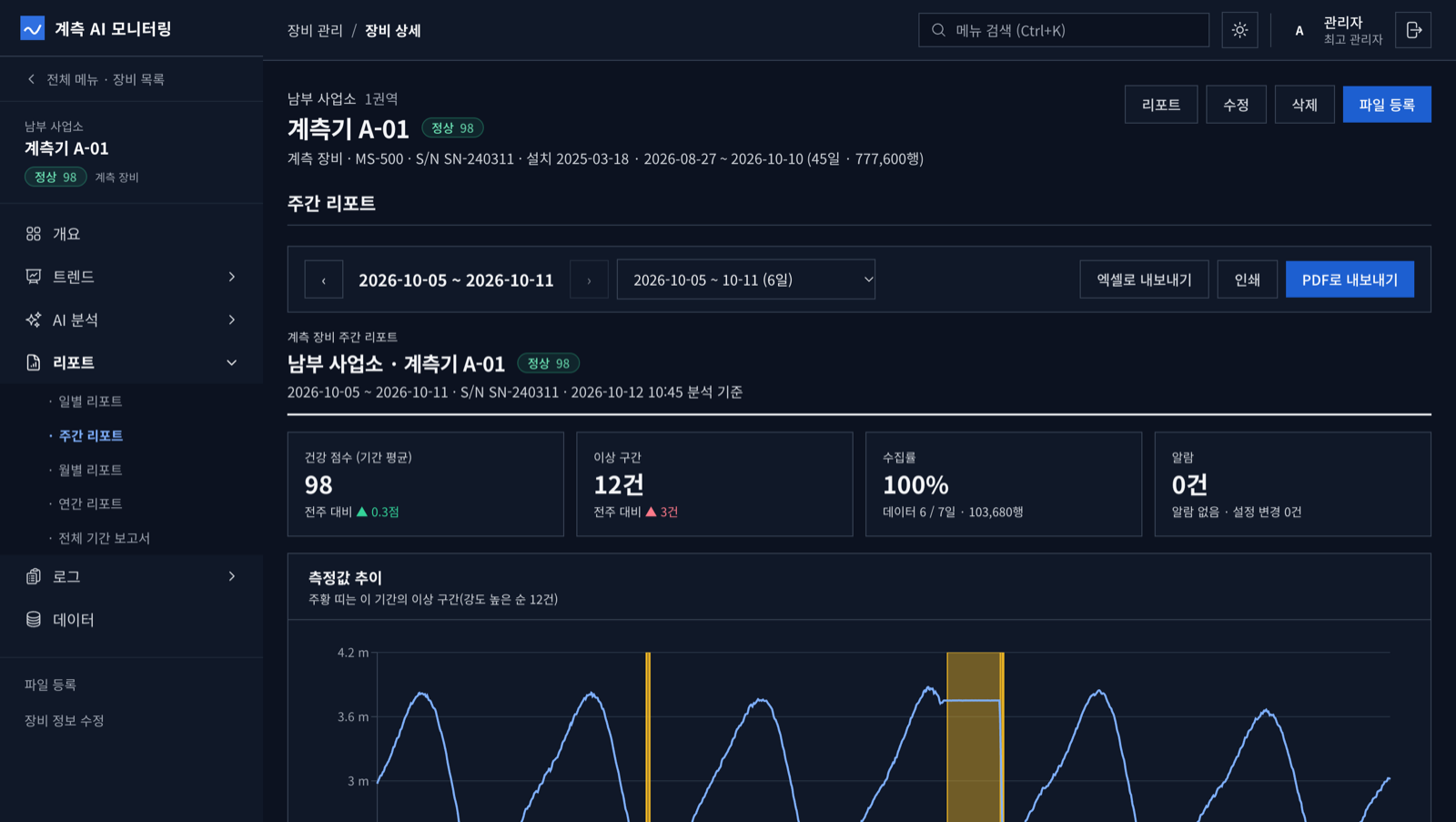Viewport: 1456px width, 822px height.
Task: Expand the AI 분석 submenu chevron
Action: [231, 320]
